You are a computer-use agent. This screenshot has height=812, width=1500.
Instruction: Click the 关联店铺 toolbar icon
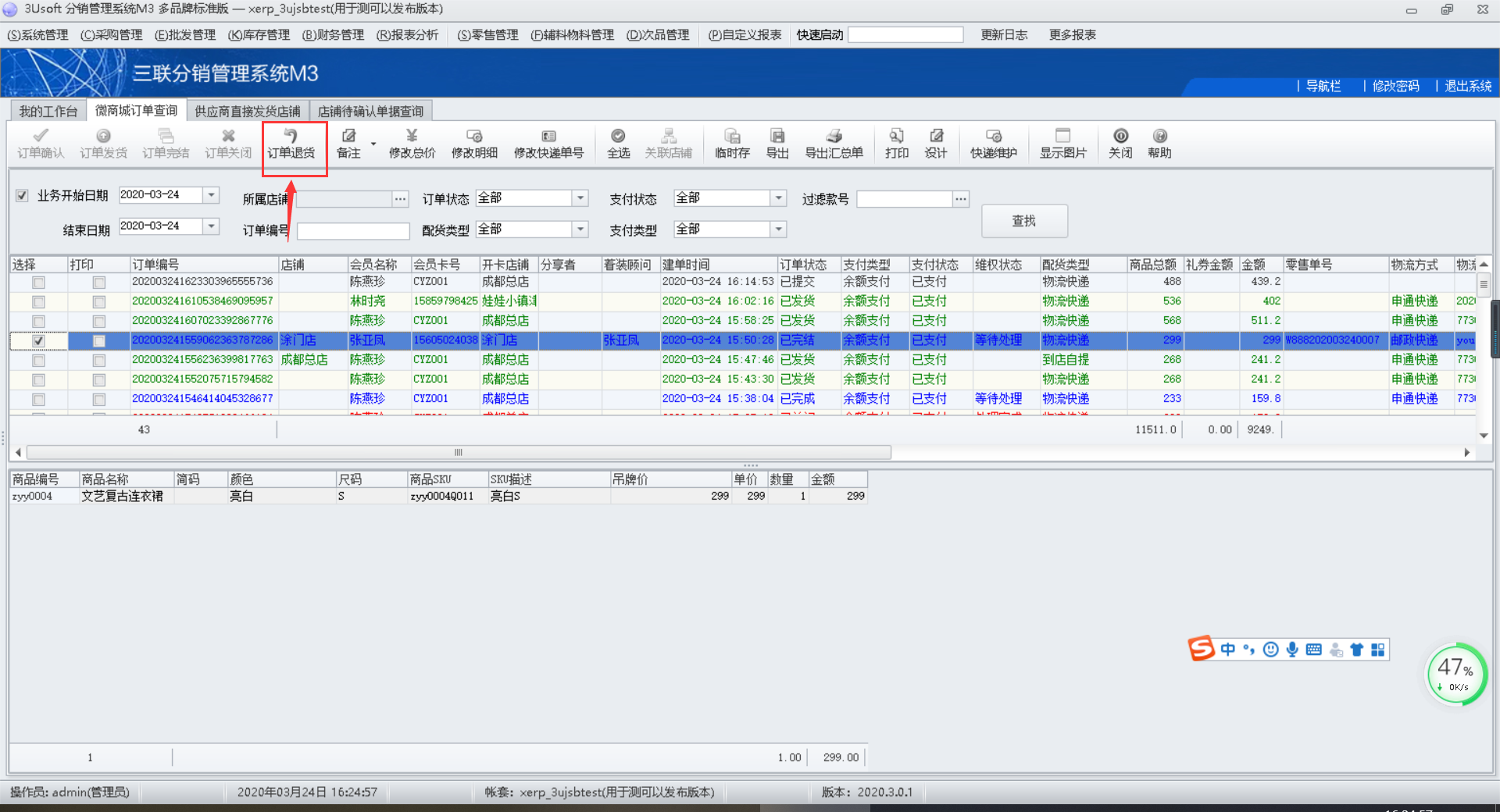click(668, 144)
